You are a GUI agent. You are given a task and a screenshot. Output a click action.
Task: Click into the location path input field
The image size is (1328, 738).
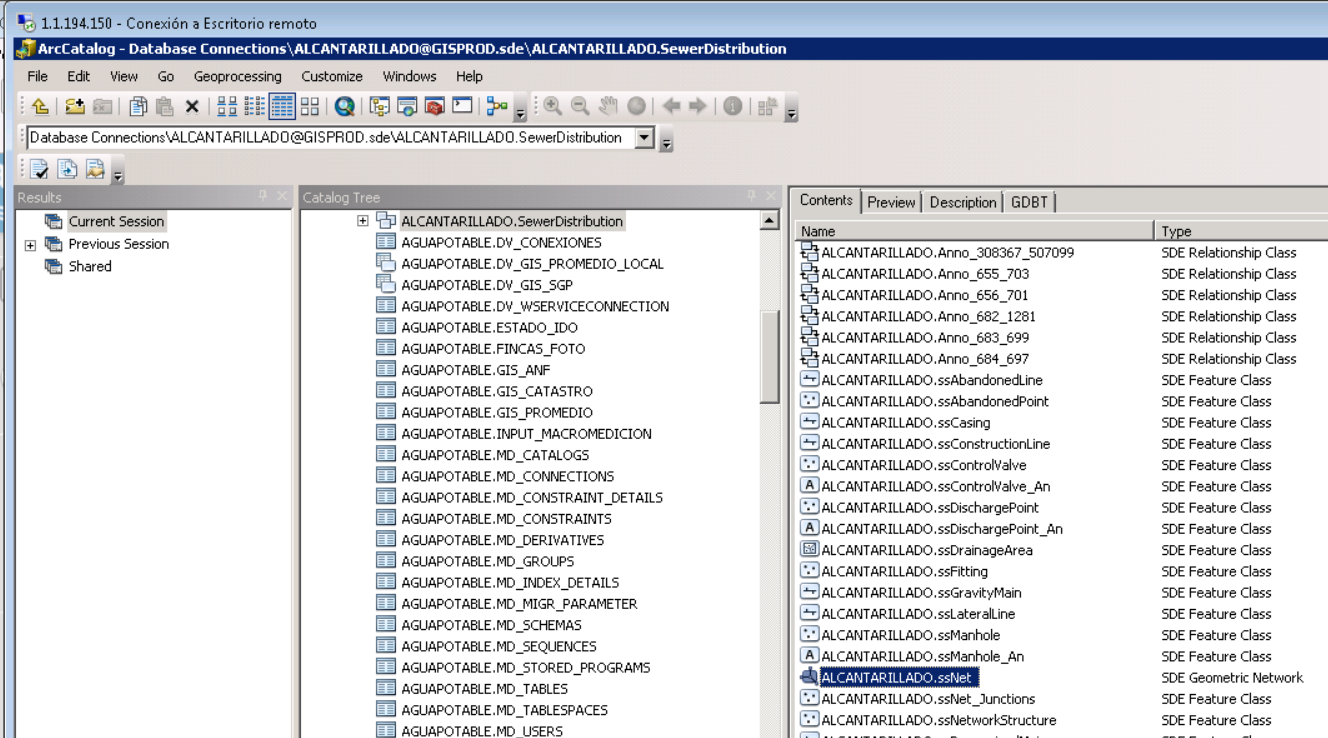click(x=330, y=138)
